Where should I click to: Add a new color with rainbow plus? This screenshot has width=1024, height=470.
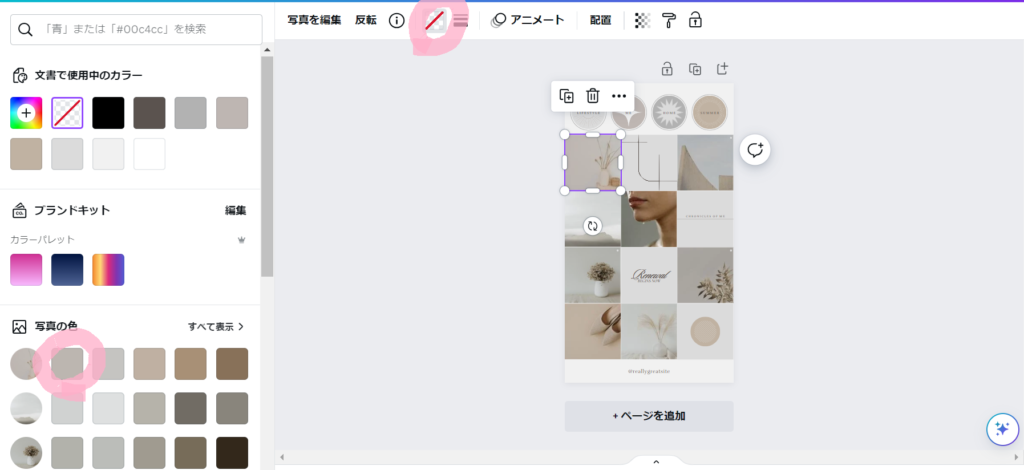click(26, 113)
